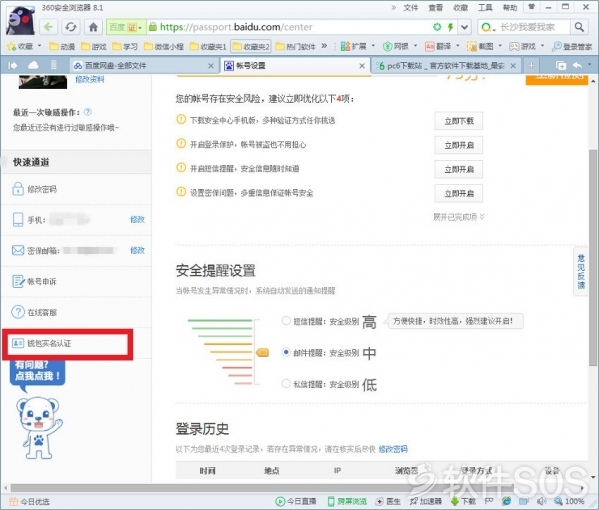This screenshot has width=599, height=510.
Task: Expand more bookmarks chevron
Action: (324, 46)
